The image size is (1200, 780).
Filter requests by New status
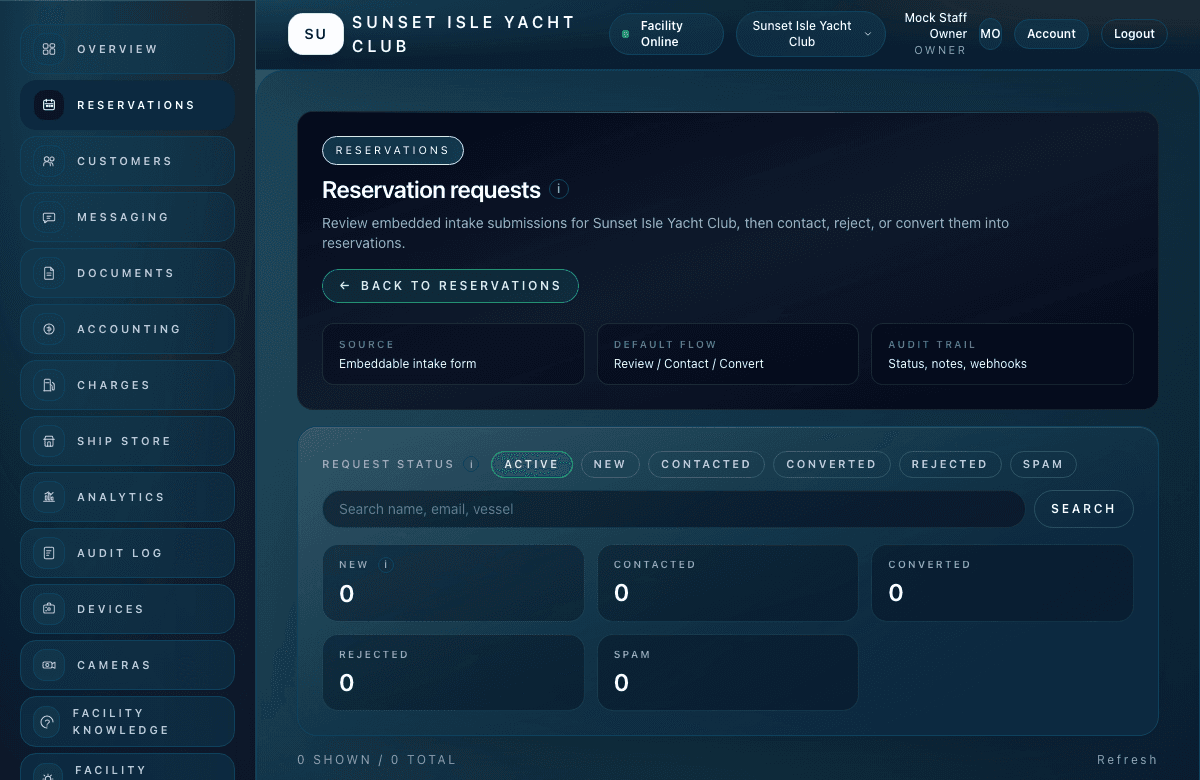(x=610, y=464)
